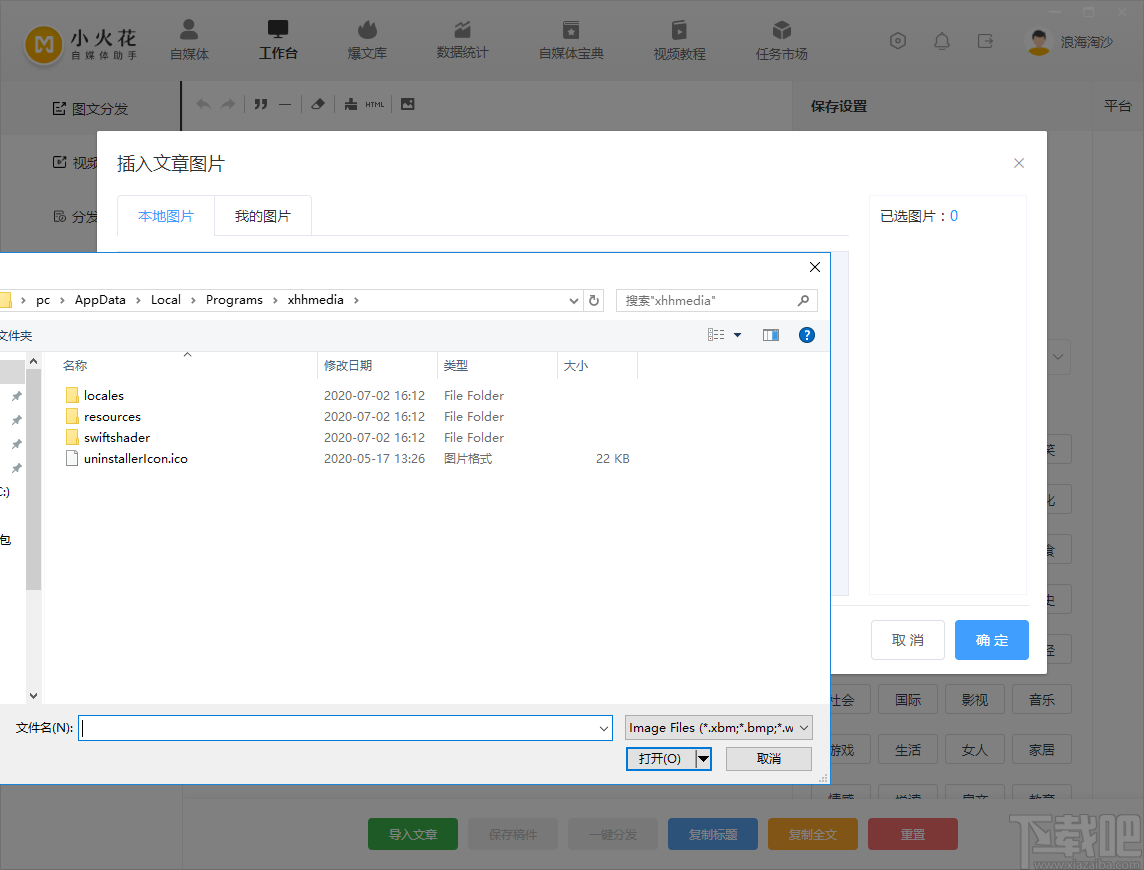Click the navigation pane scrollbar down arrow
This screenshot has width=1144, height=870.
point(33,696)
